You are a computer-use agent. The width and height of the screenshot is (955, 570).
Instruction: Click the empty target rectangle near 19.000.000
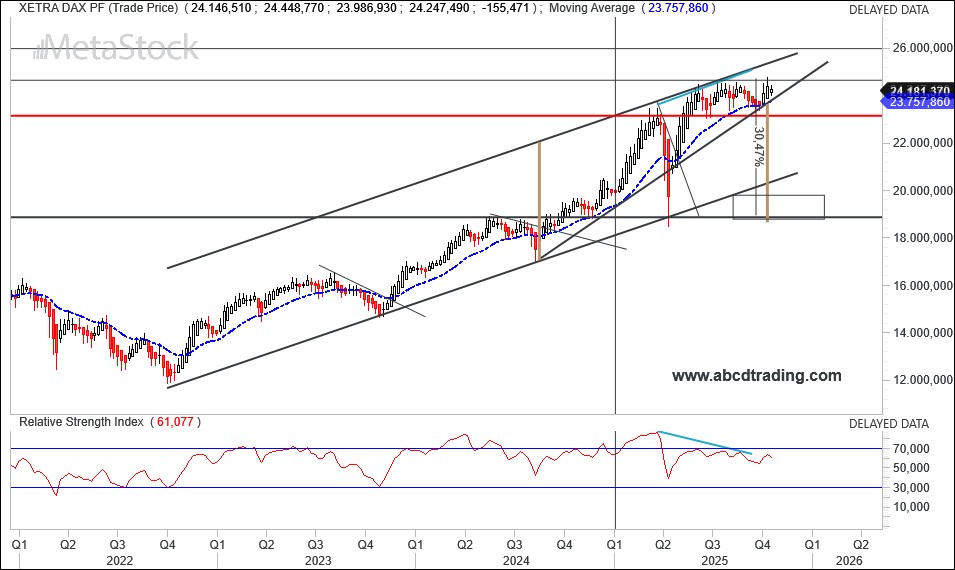[x=778, y=207]
